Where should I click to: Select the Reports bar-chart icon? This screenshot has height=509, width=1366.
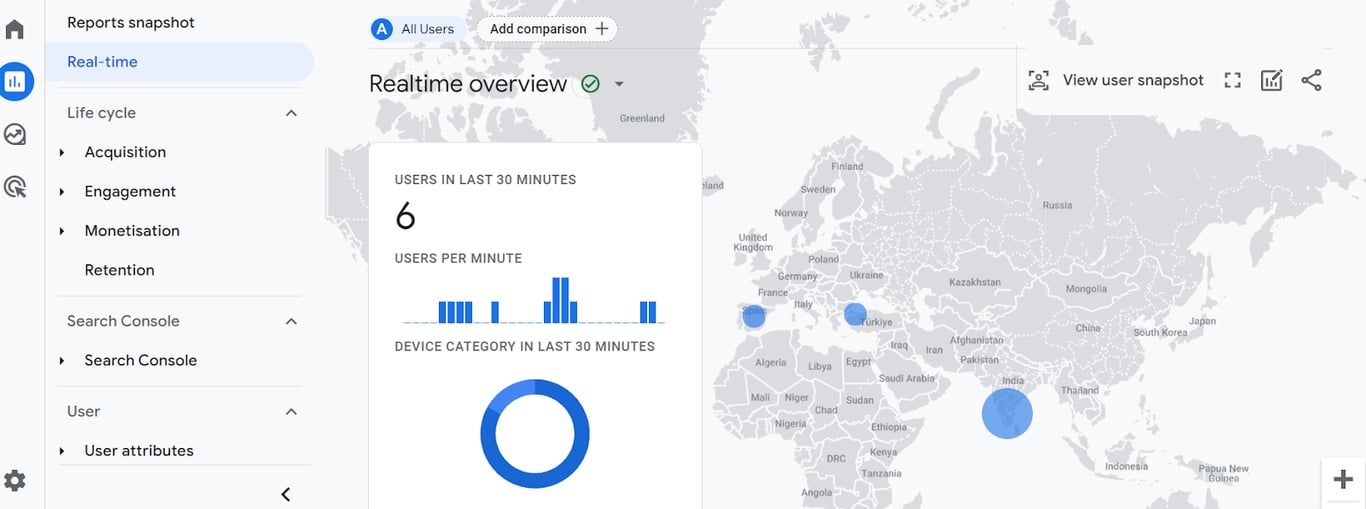pos(15,82)
